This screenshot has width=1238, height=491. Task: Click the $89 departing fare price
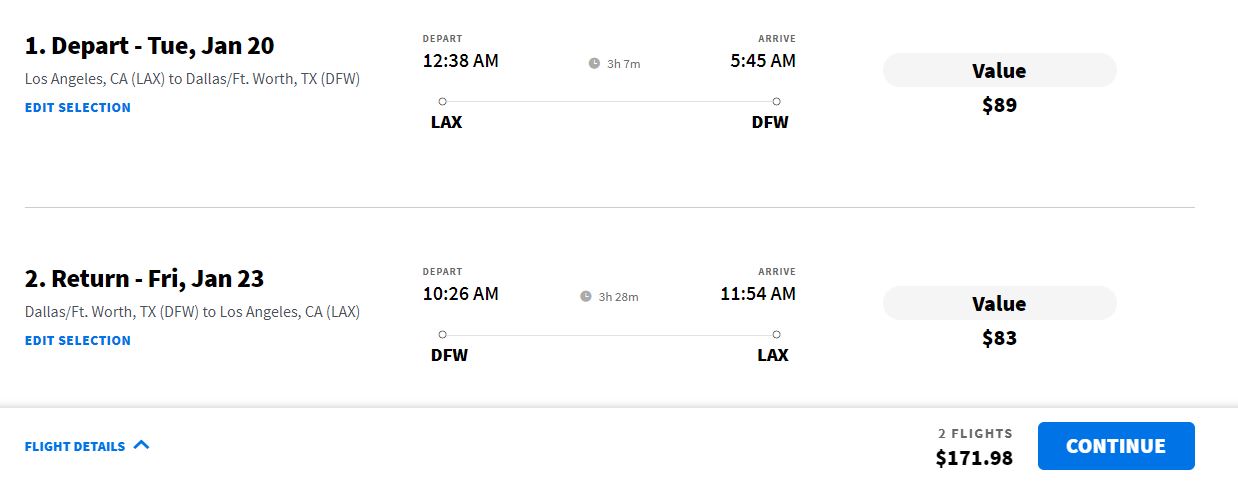point(999,105)
